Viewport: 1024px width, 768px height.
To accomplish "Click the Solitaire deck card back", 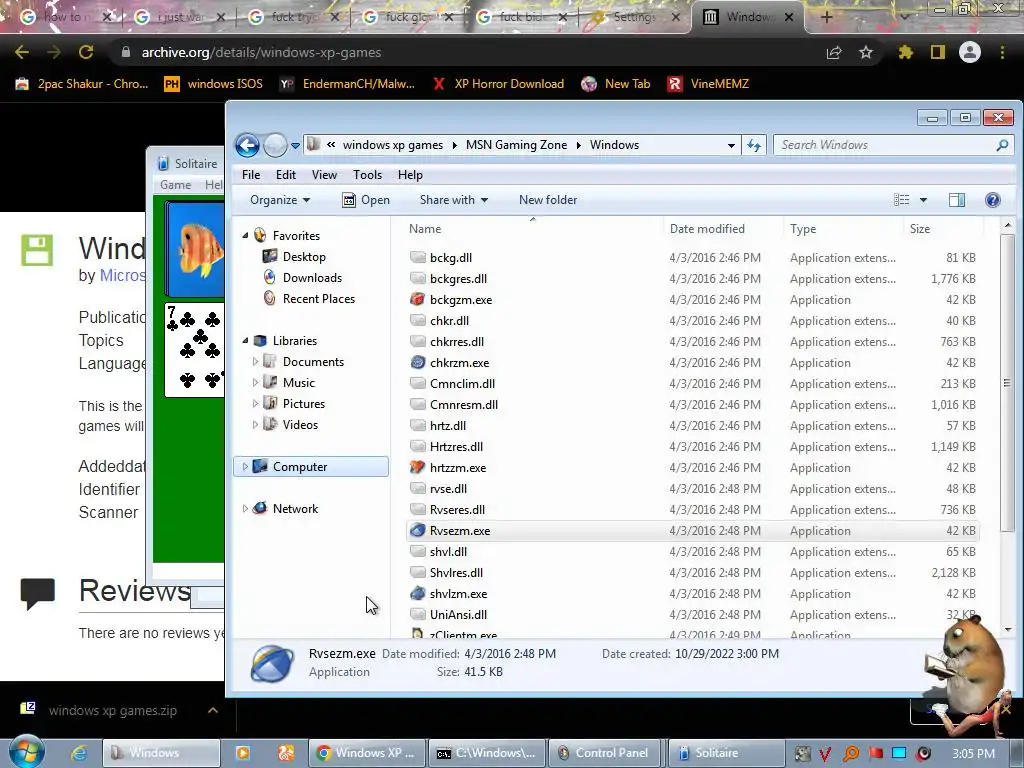I will tap(195, 249).
